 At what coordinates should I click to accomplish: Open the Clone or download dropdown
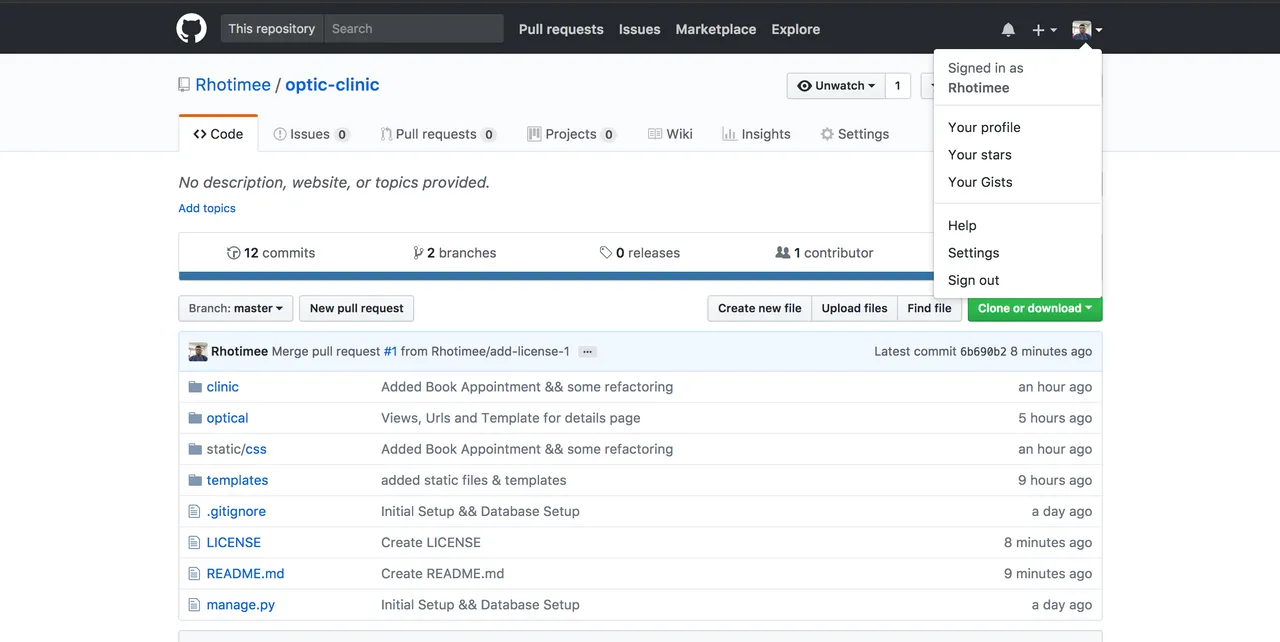[x=1035, y=308]
